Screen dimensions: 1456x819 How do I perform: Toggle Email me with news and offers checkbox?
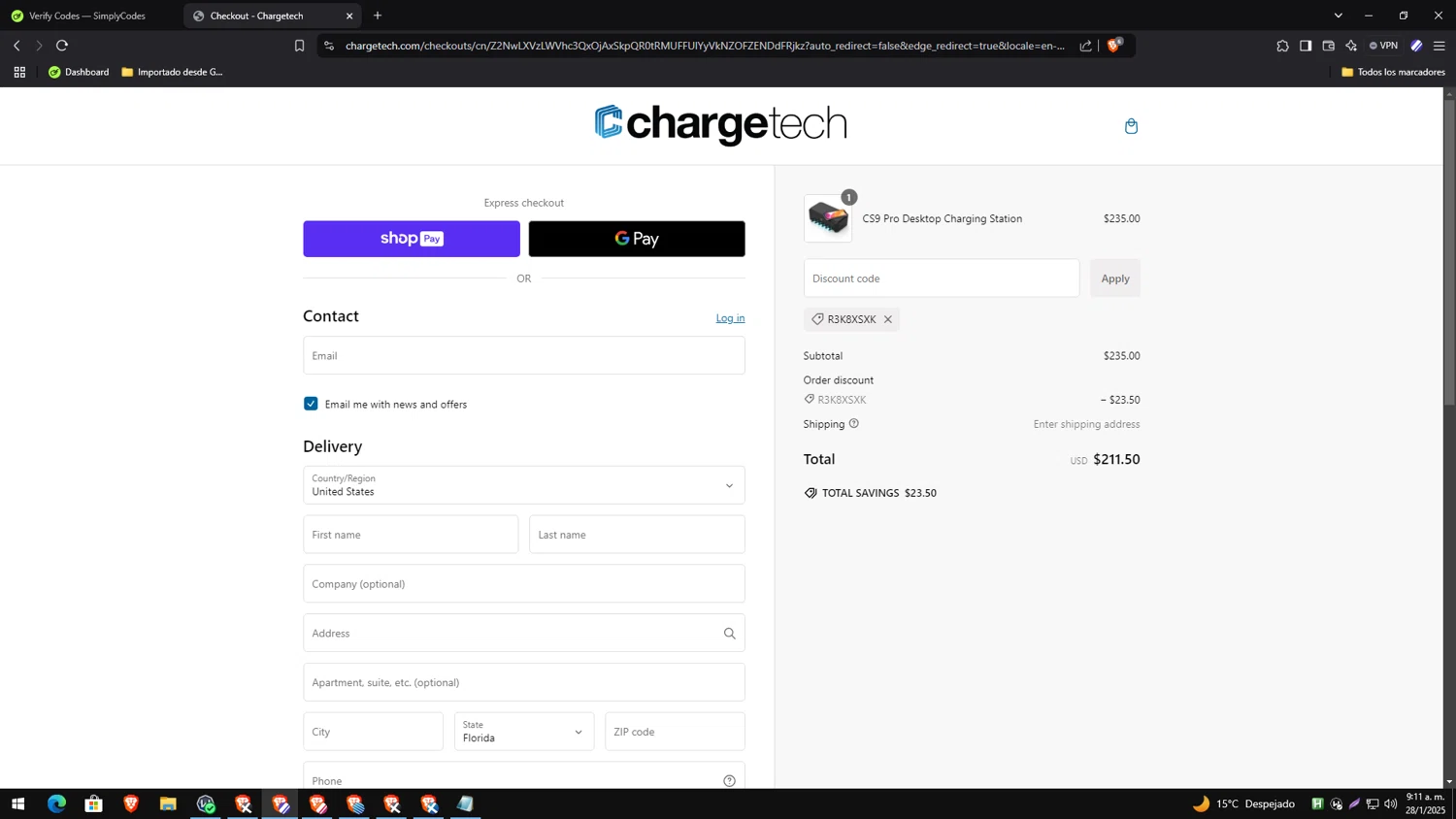[x=311, y=404]
